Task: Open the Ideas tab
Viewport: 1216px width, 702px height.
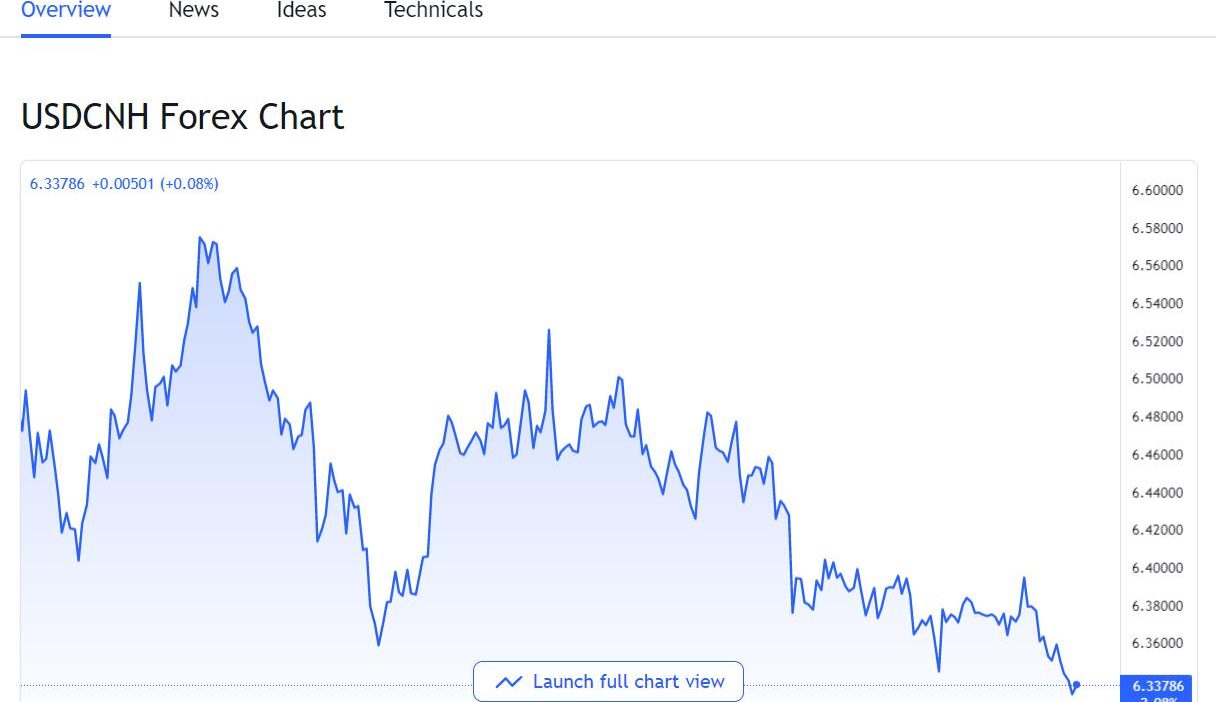Action: point(301,11)
